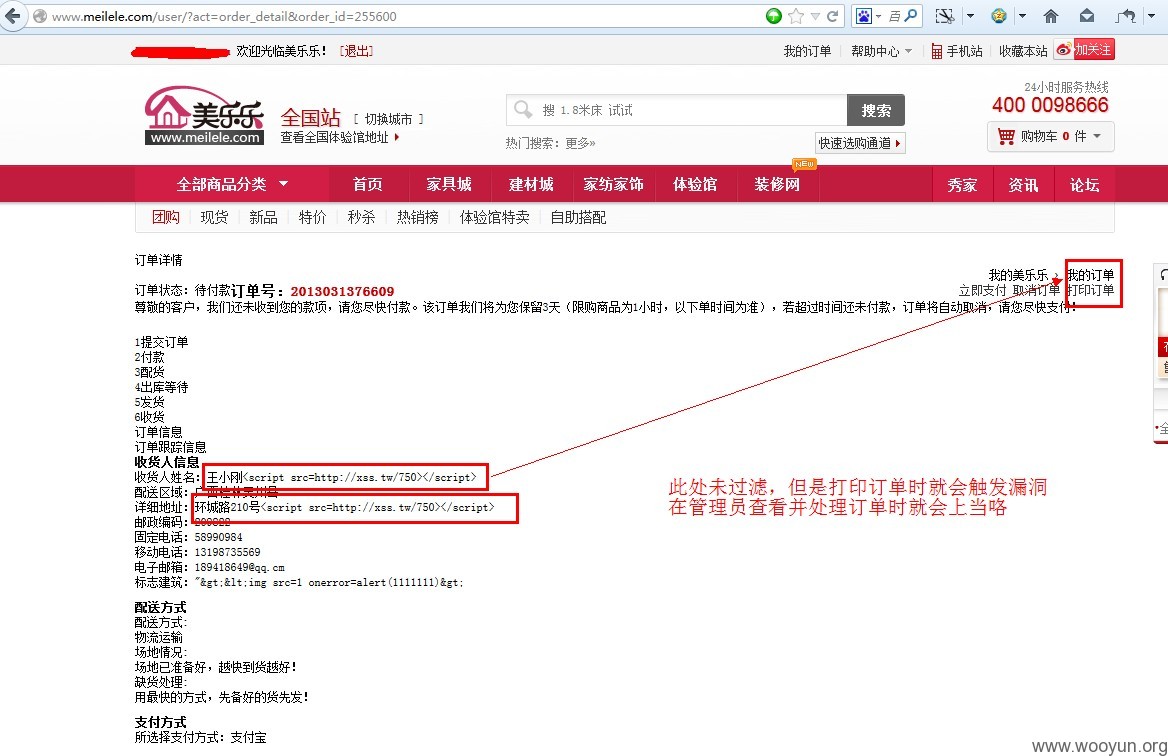Click the undo arrow toolbar icon

click(x=1126, y=16)
